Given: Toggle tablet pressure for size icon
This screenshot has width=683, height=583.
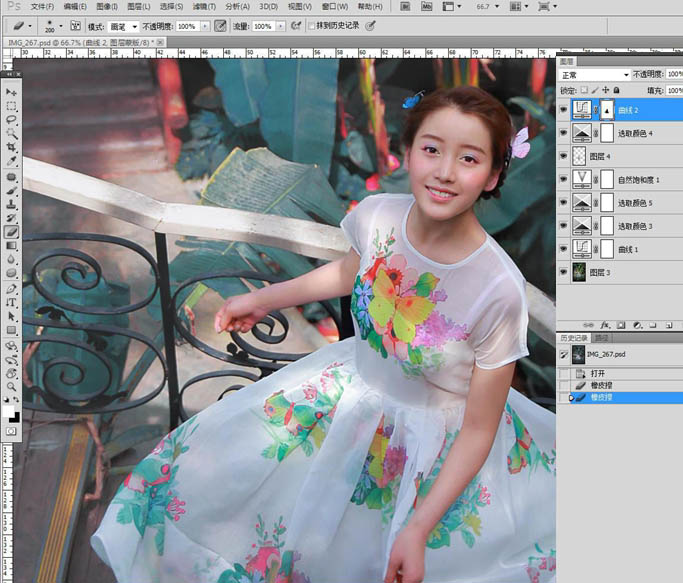Looking at the screenshot, I should [370, 26].
